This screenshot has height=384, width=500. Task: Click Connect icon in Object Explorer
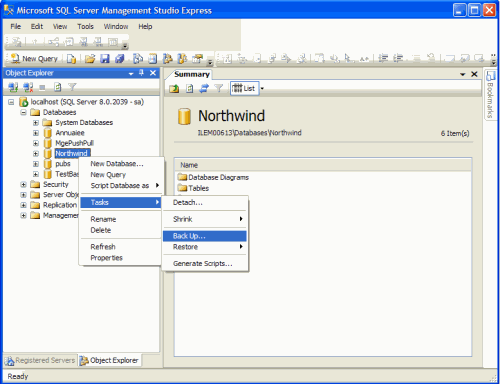click(13, 87)
